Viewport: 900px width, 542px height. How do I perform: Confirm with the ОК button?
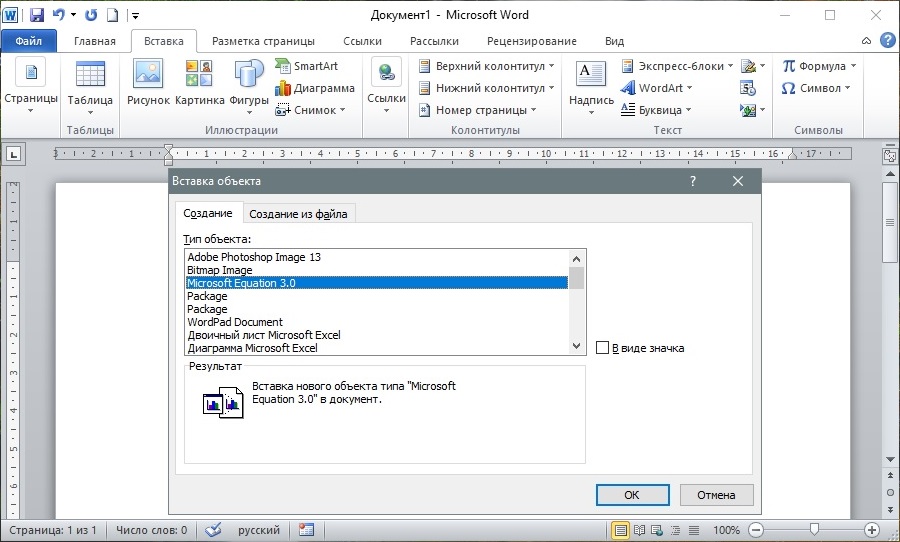click(x=632, y=495)
